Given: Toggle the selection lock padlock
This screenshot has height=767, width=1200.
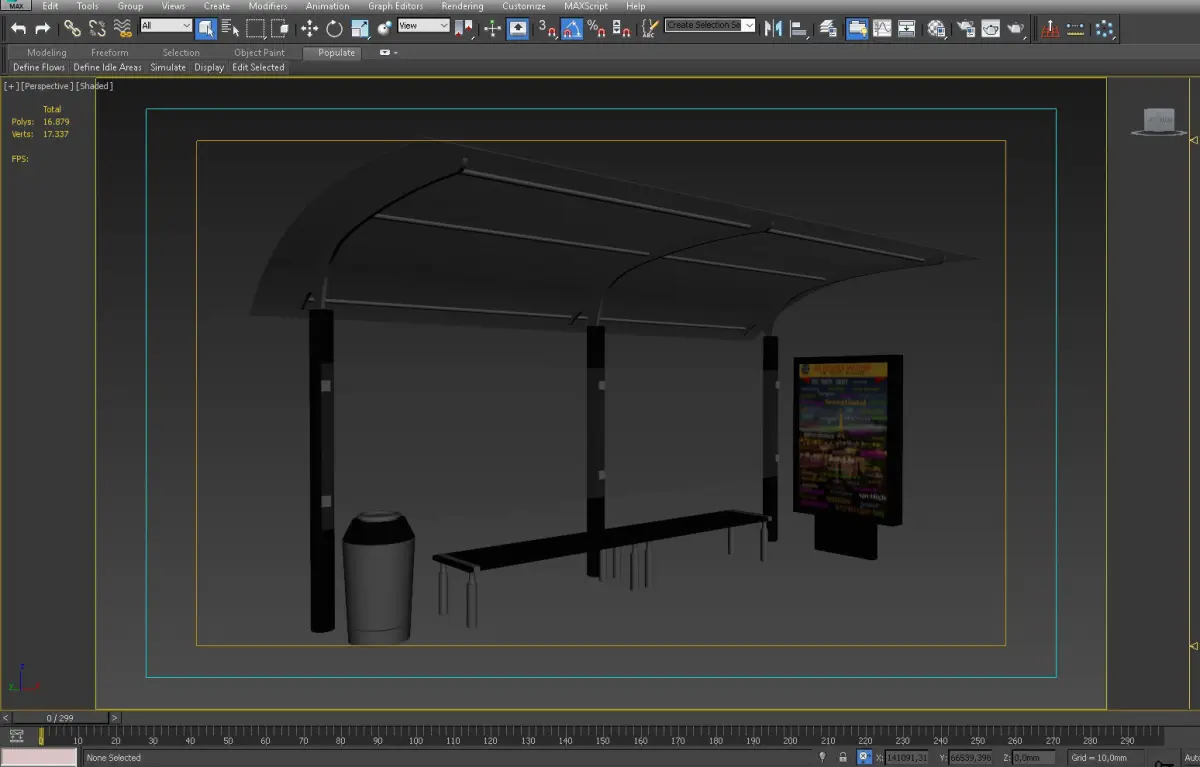Looking at the screenshot, I should tap(843, 758).
